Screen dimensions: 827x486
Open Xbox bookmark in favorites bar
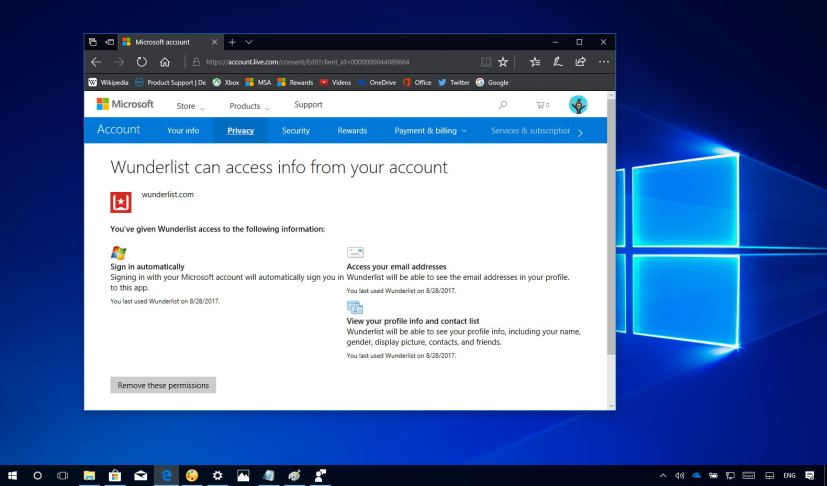click(226, 82)
